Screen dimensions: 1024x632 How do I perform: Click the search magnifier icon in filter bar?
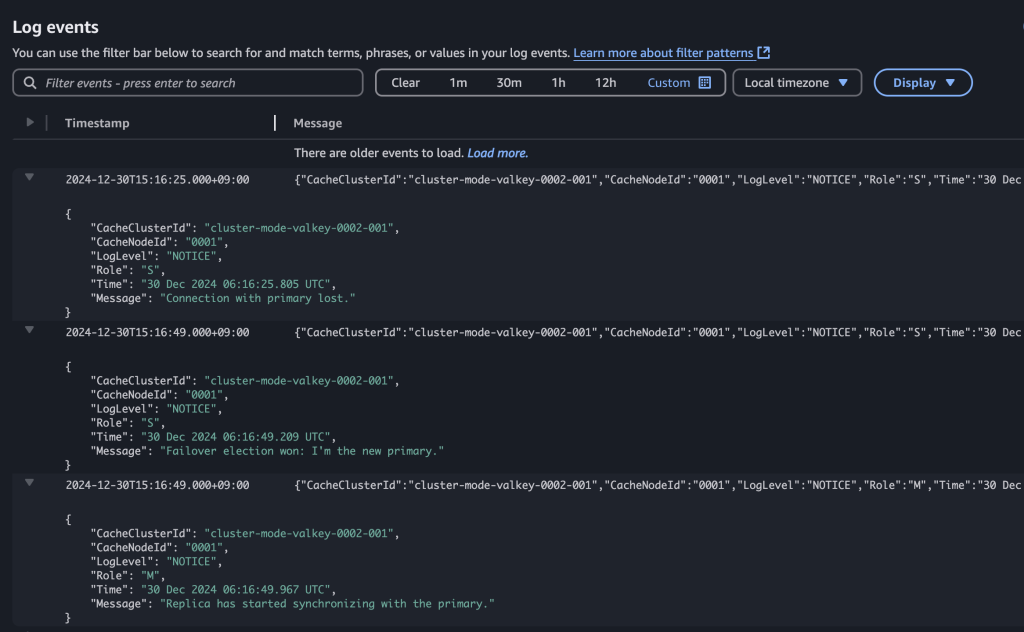(30, 83)
